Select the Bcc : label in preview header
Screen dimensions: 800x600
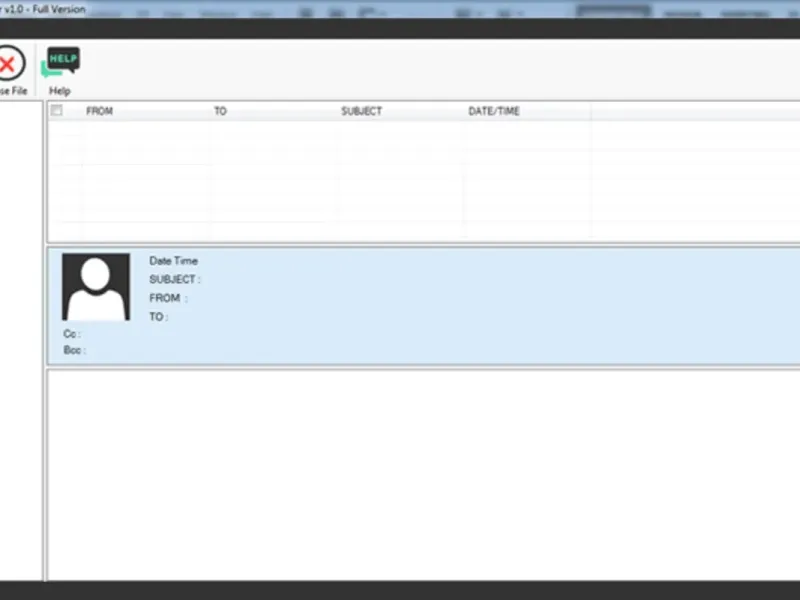pyautogui.click(x=74, y=350)
